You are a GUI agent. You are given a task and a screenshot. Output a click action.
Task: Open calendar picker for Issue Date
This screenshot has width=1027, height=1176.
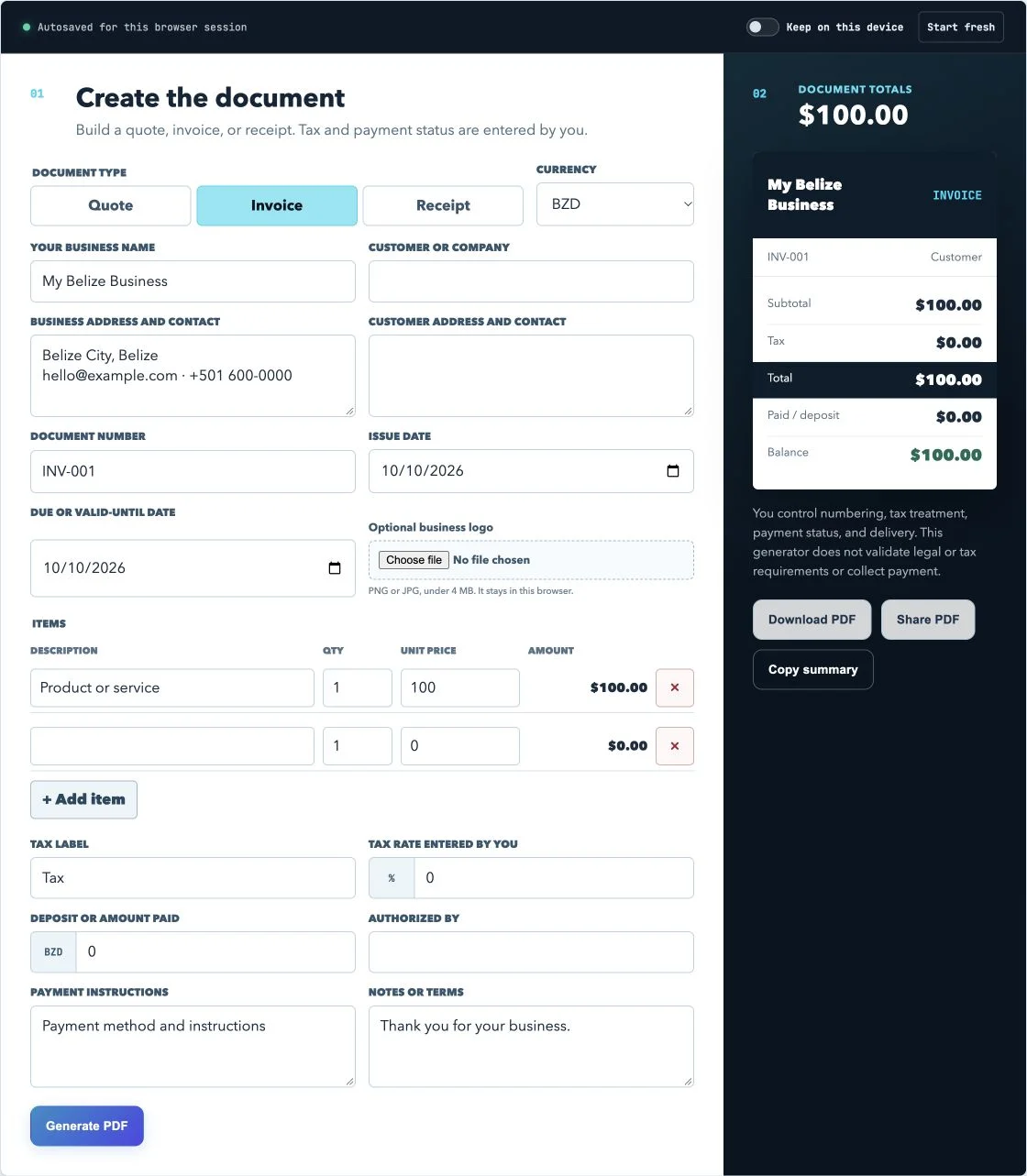tap(673, 471)
